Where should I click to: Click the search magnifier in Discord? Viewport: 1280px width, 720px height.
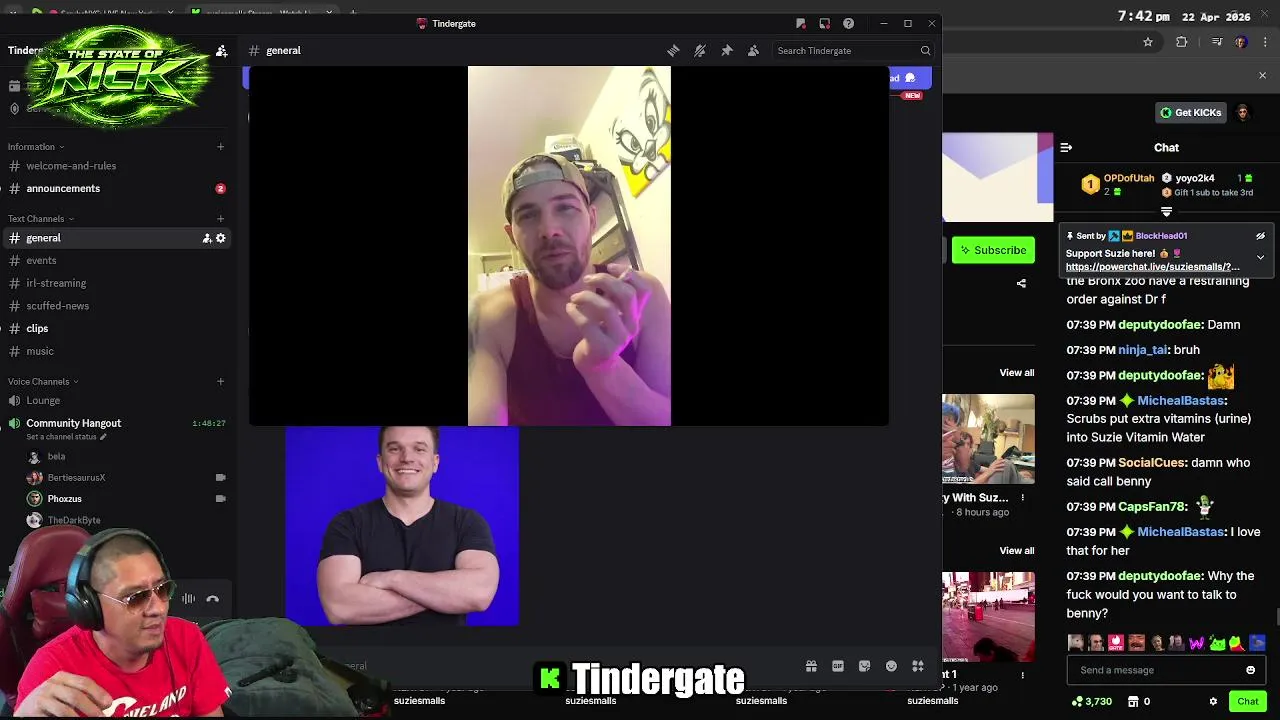pos(925,50)
